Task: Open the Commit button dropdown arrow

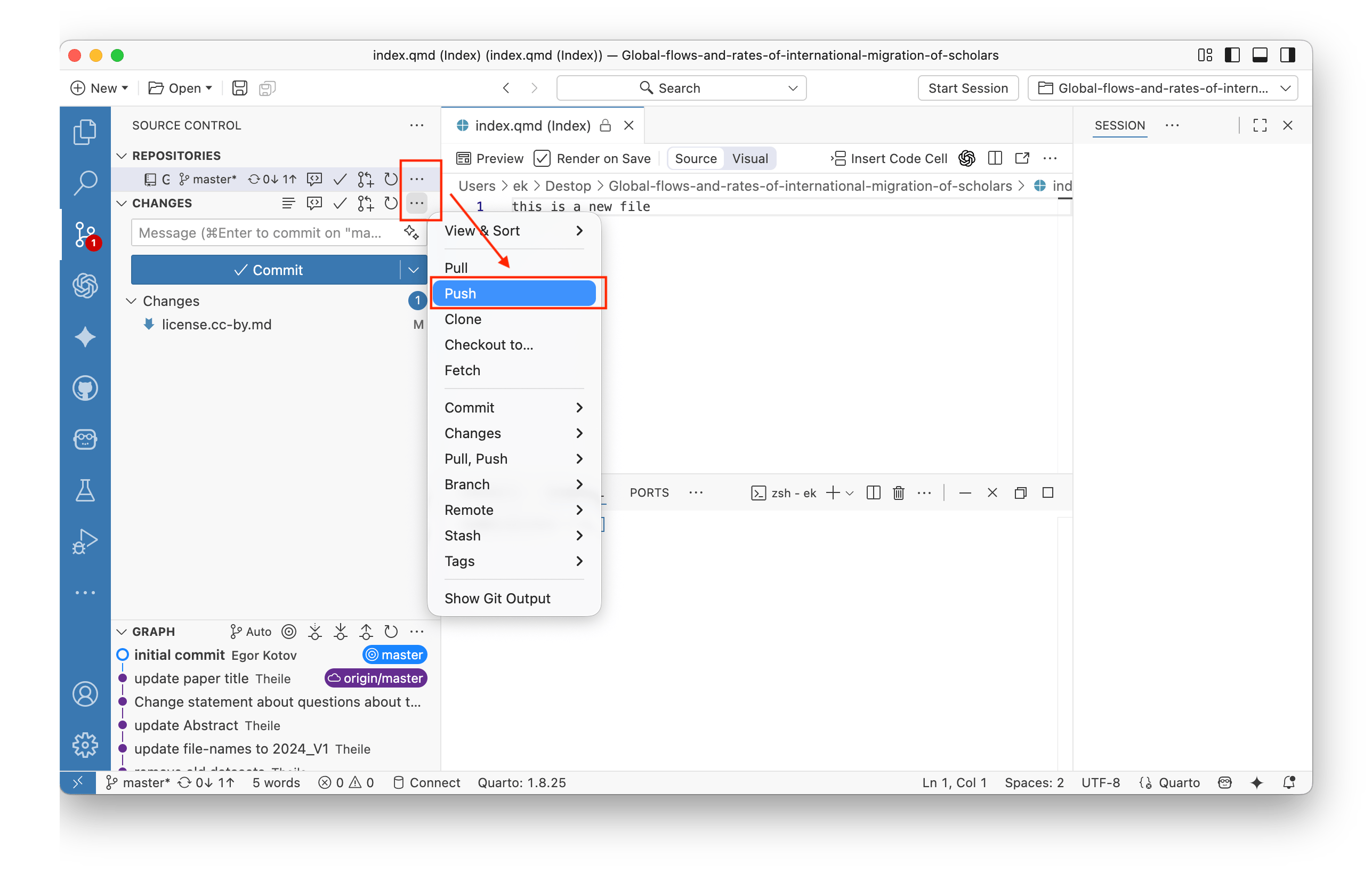Action: 414,270
